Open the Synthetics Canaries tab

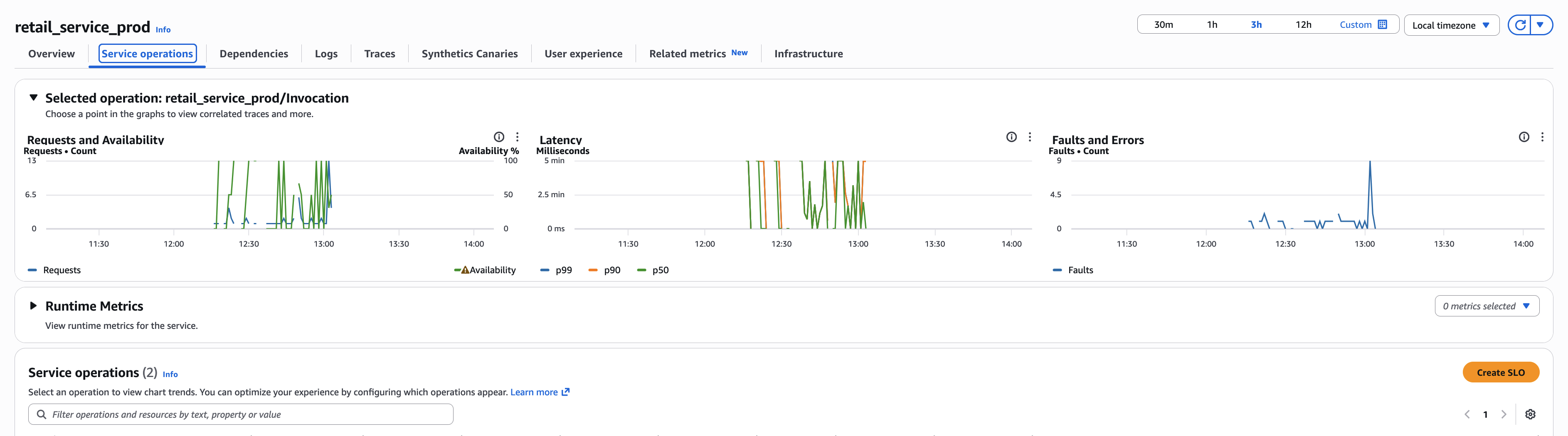click(x=470, y=54)
